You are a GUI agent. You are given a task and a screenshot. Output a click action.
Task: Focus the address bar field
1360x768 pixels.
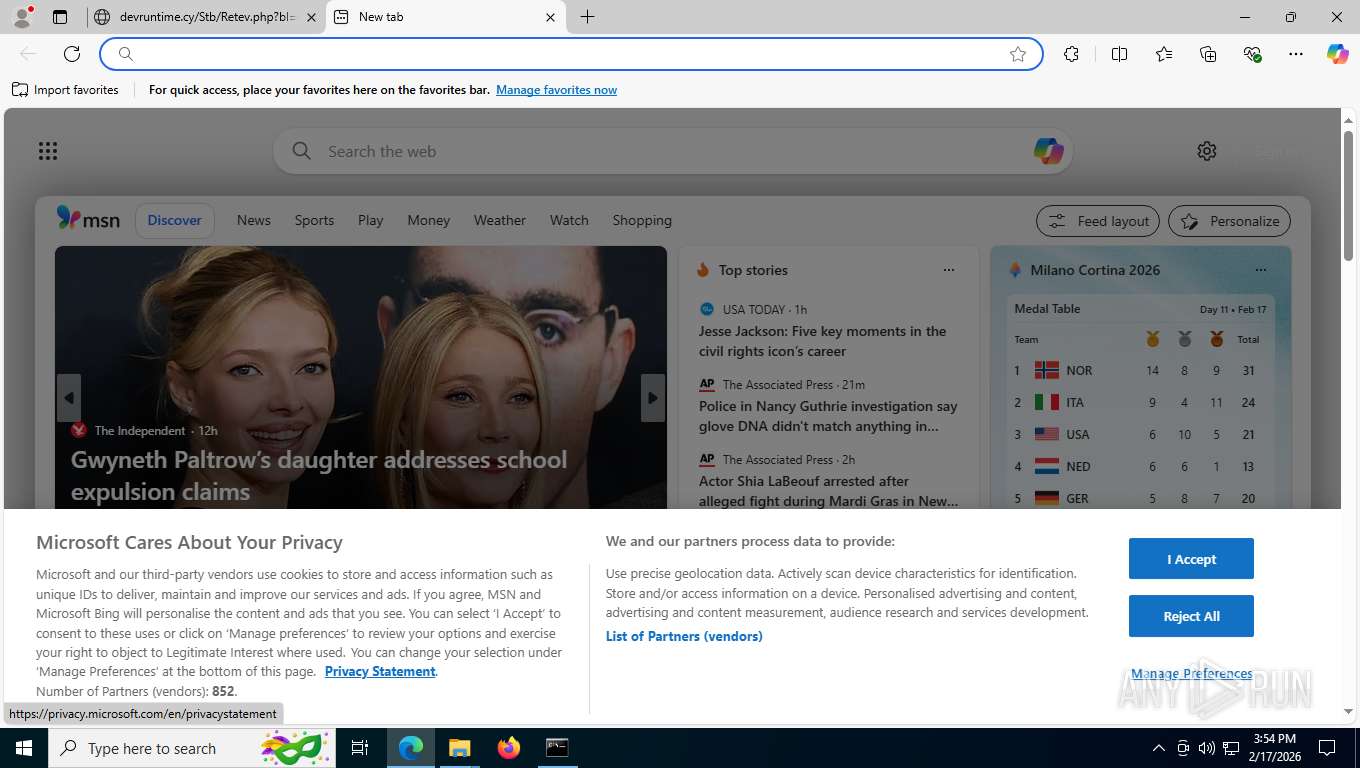pyautogui.click(x=571, y=54)
